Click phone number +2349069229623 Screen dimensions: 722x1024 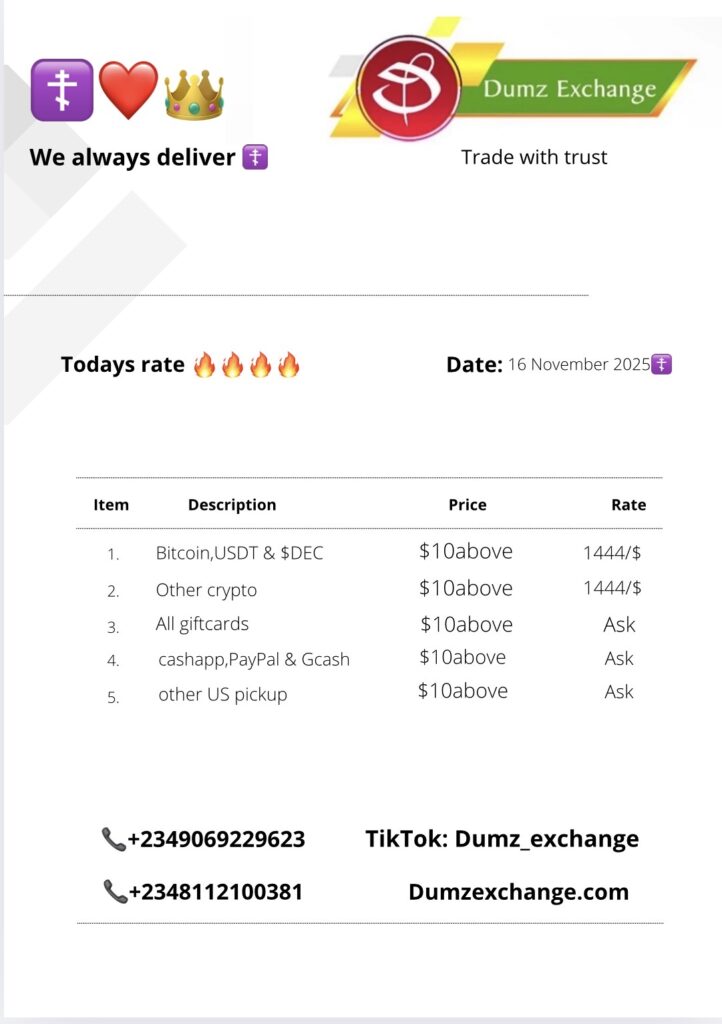tap(216, 839)
